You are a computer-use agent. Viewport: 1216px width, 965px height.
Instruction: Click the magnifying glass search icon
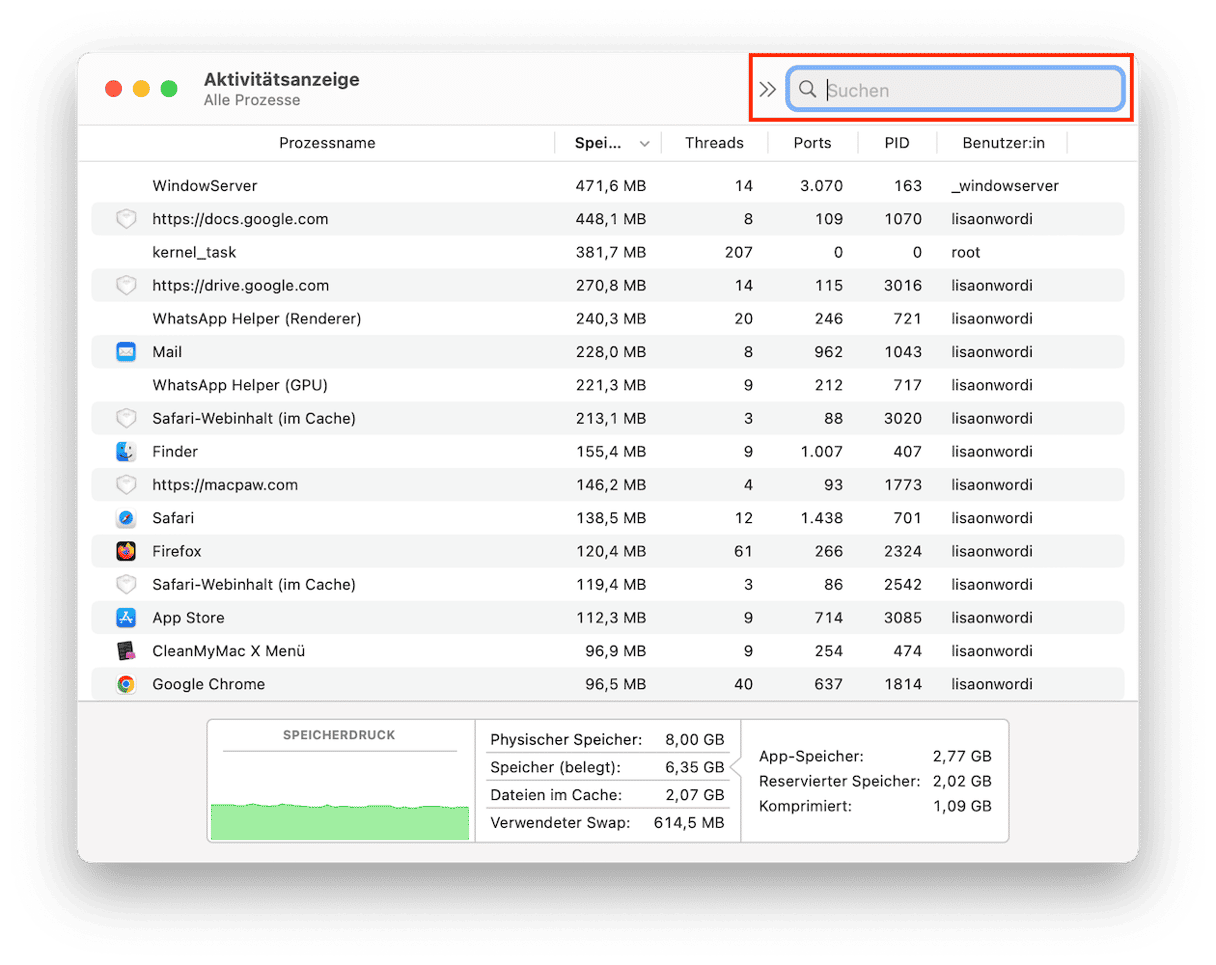[x=807, y=89]
